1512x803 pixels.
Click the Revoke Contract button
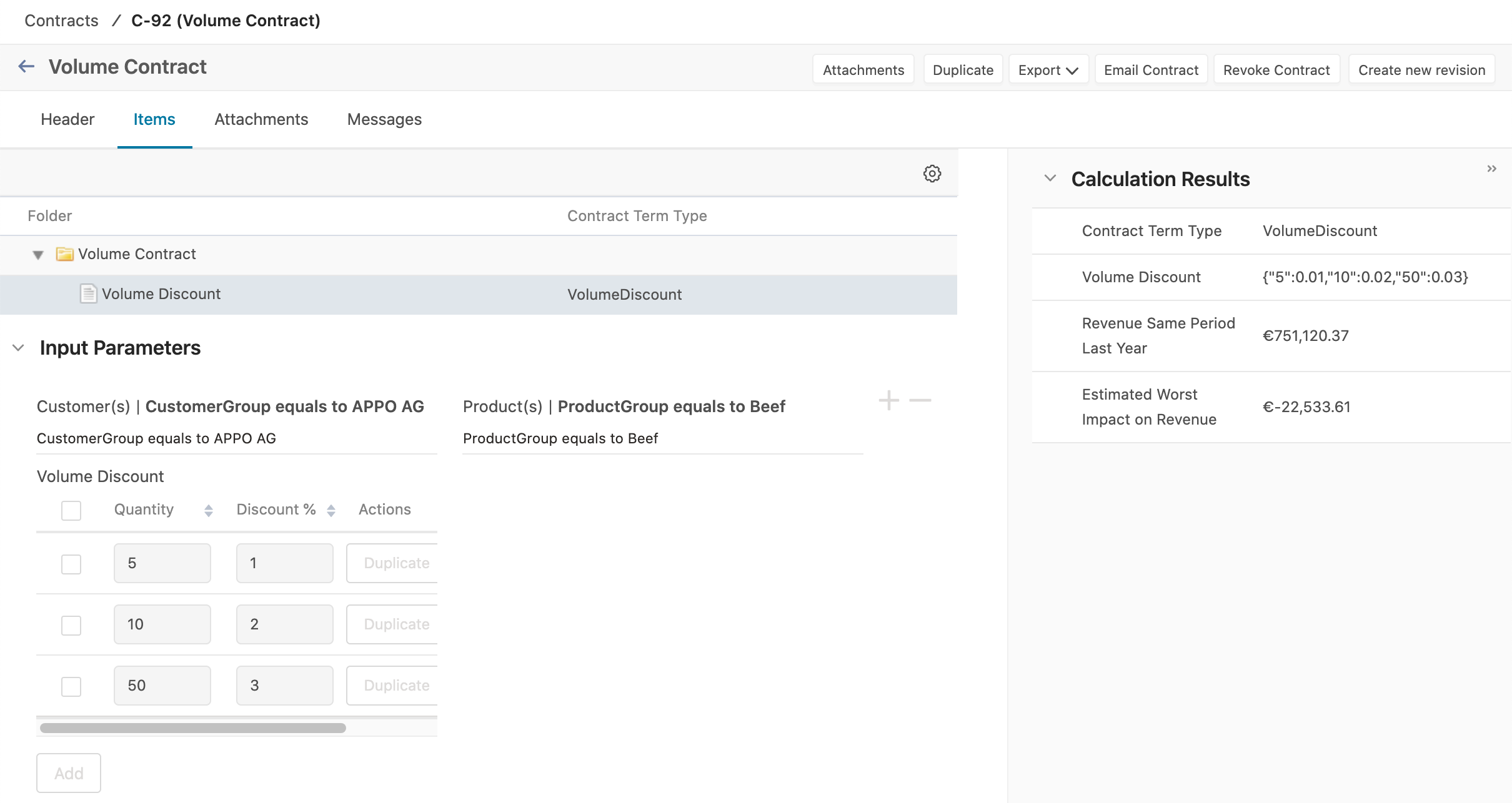tap(1276, 70)
